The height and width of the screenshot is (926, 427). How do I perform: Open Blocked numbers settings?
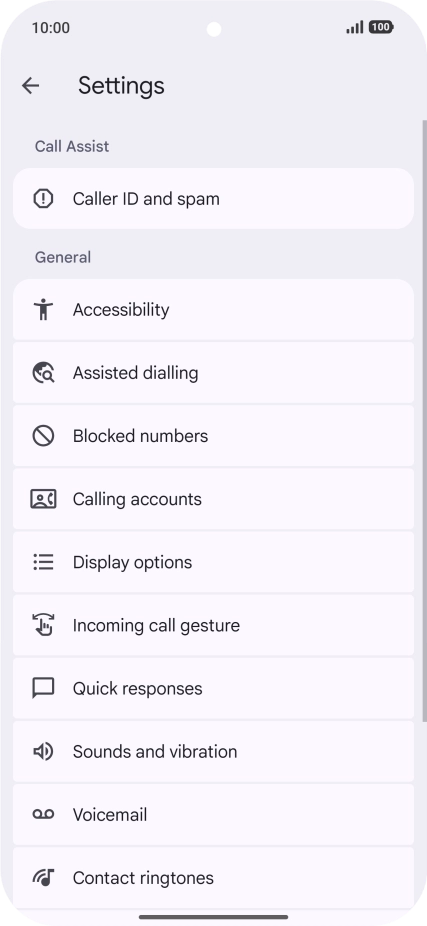[x=213, y=436]
